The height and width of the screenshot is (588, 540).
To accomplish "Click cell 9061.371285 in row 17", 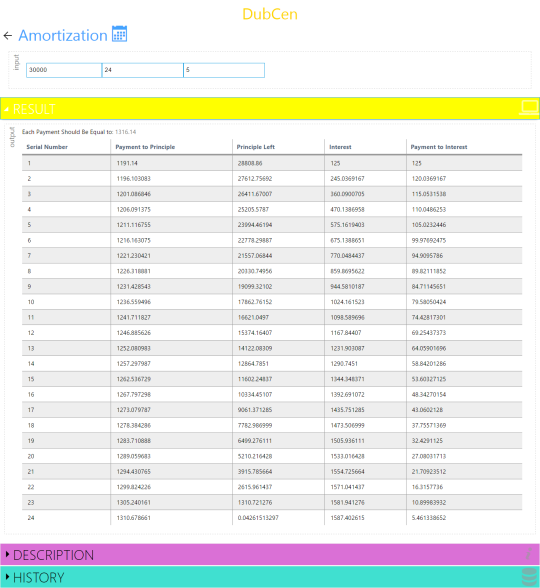I will [255, 410].
